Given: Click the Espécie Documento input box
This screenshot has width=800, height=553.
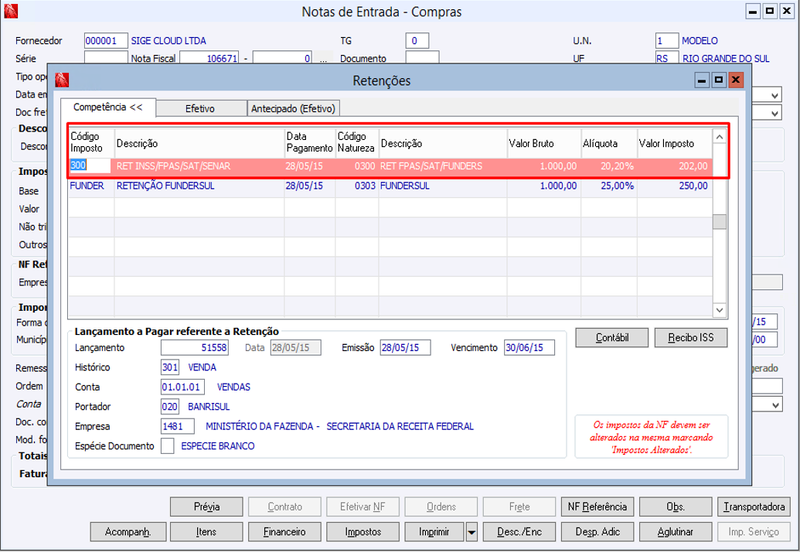Looking at the screenshot, I should click(x=167, y=446).
